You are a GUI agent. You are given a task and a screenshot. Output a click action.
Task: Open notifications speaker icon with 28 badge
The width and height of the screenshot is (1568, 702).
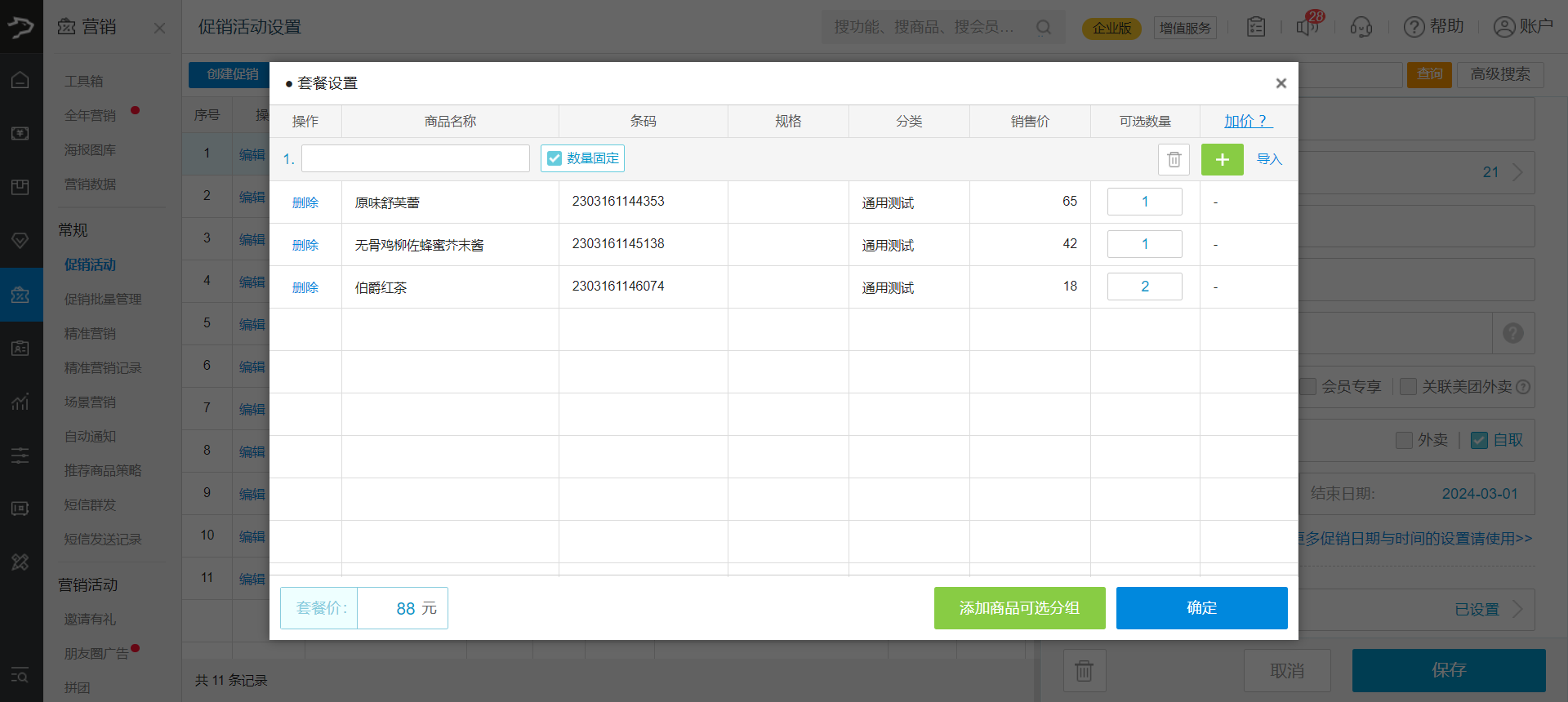1307,27
